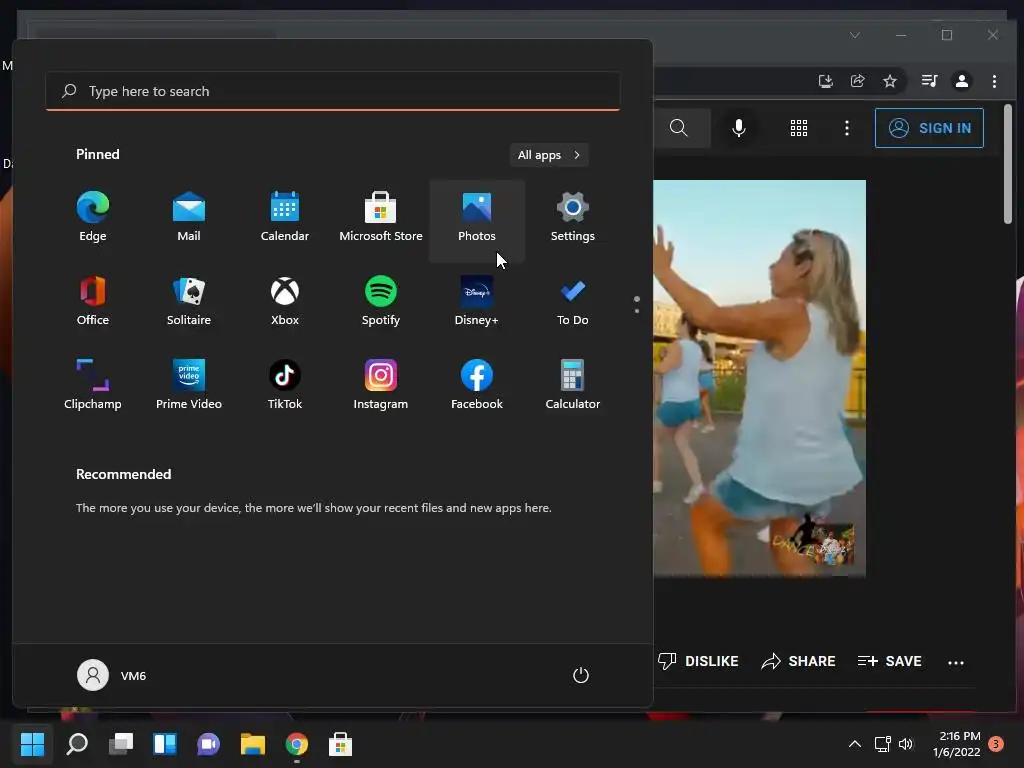
Task: Dislike the YouTube video
Action: pyautogui.click(x=698, y=662)
